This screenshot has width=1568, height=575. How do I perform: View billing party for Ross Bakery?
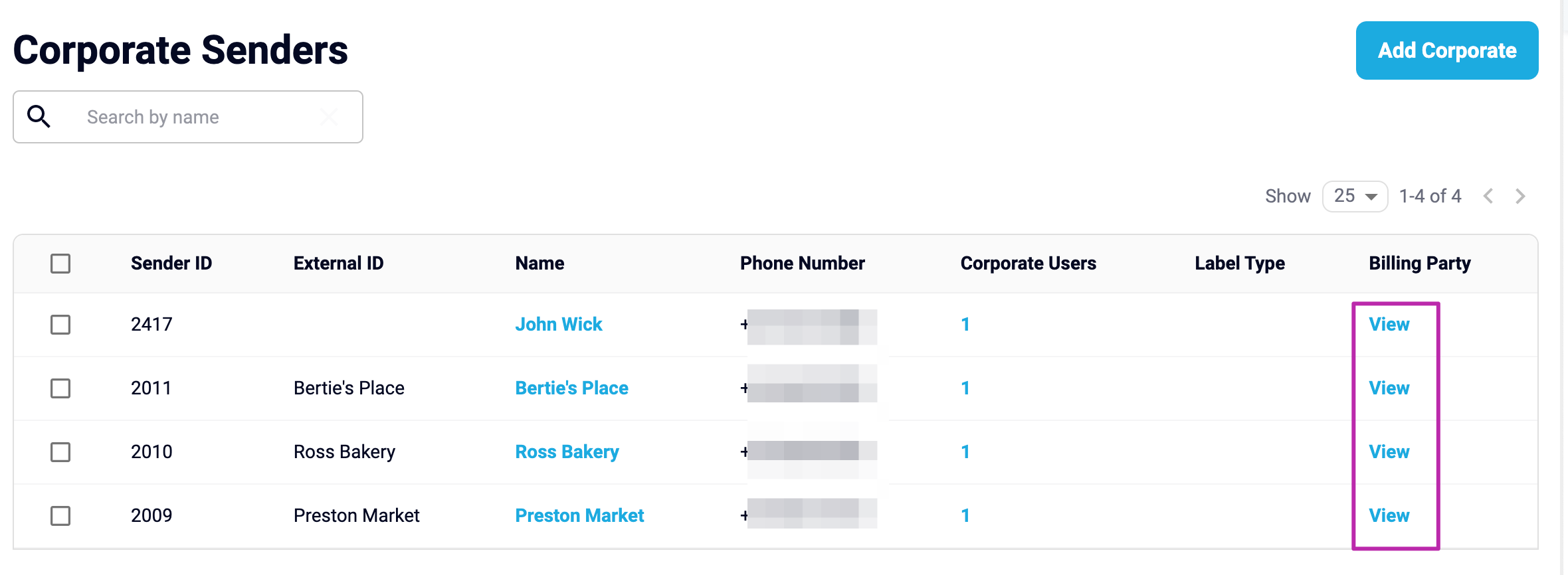click(1389, 452)
